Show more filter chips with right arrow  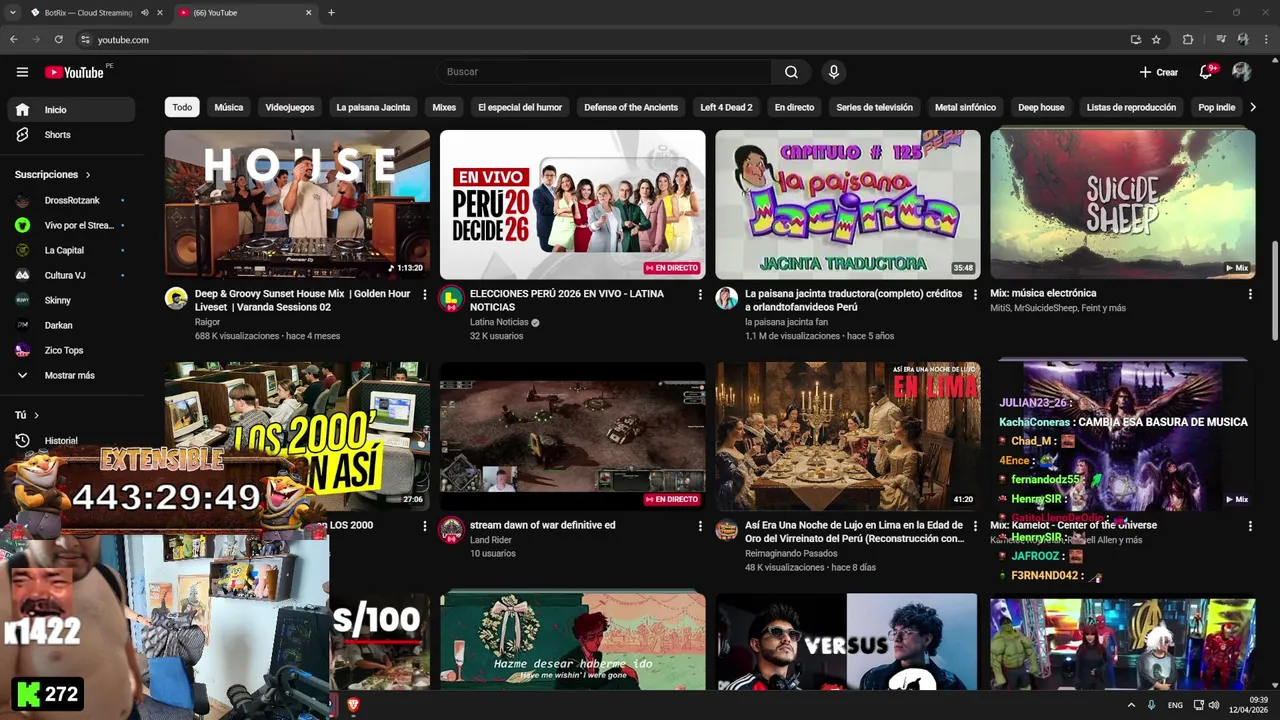click(1252, 107)
